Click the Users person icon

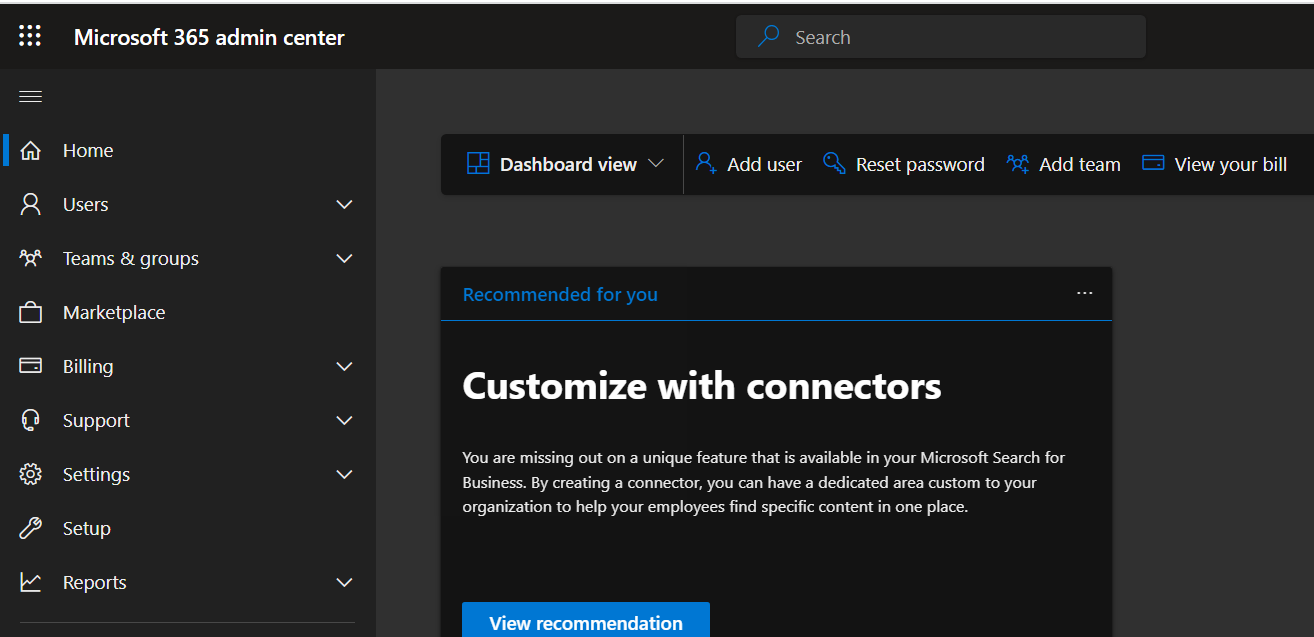tap(31, 205)
